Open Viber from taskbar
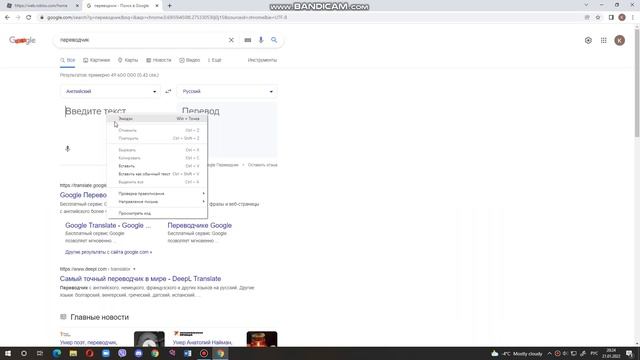This screenshot has height=360, width=640. 122,353
